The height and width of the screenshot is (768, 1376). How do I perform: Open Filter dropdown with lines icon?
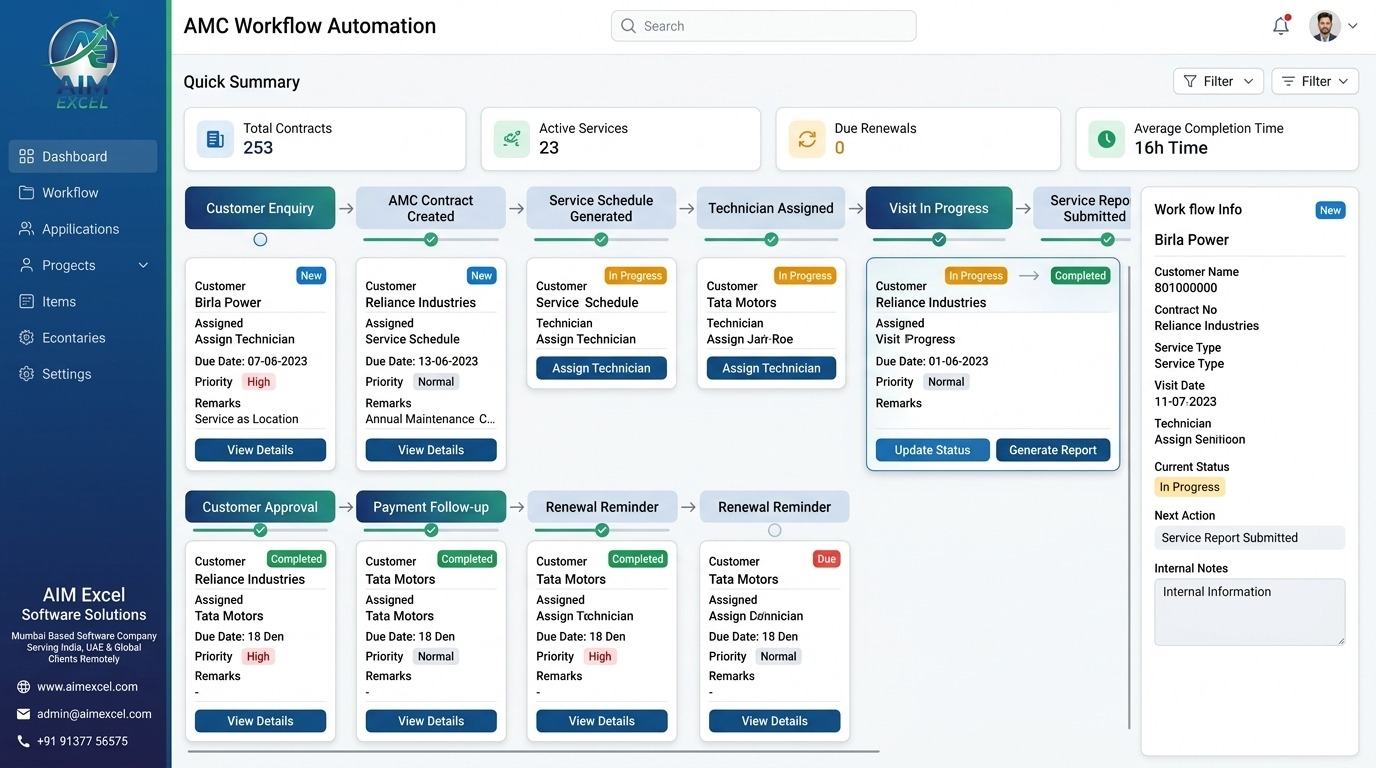[1315, 81]
